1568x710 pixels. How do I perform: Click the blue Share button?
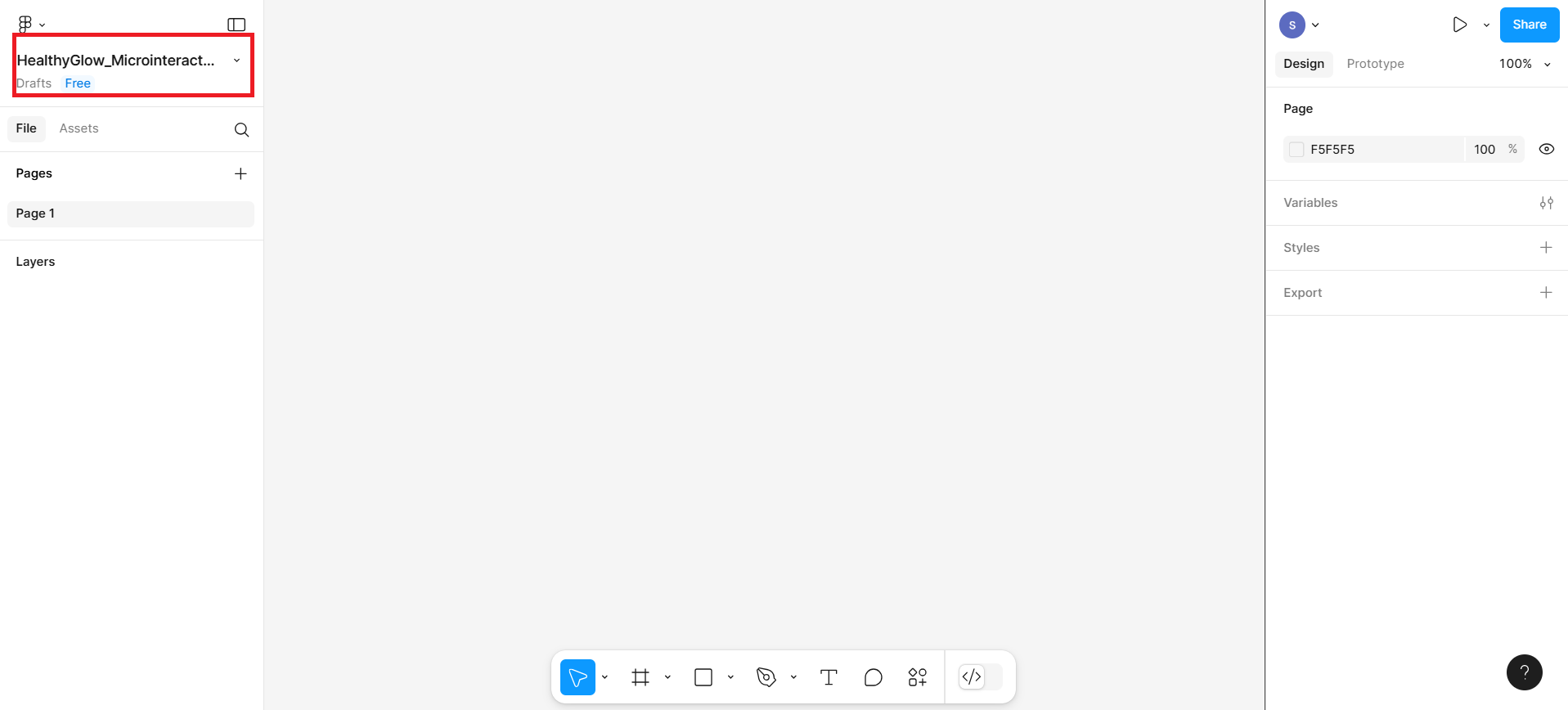1529,25
